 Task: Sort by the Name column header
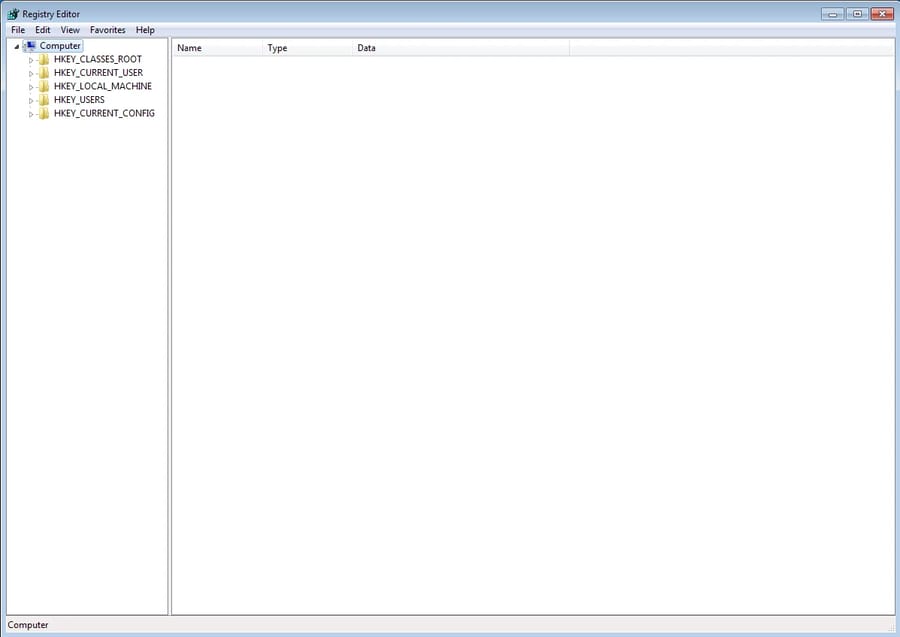coord(217,48)
